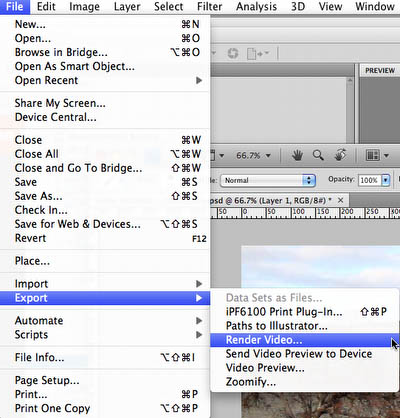Select the Rotate View tool icon
The image size is (400, 418).
(x=340, y=155)
